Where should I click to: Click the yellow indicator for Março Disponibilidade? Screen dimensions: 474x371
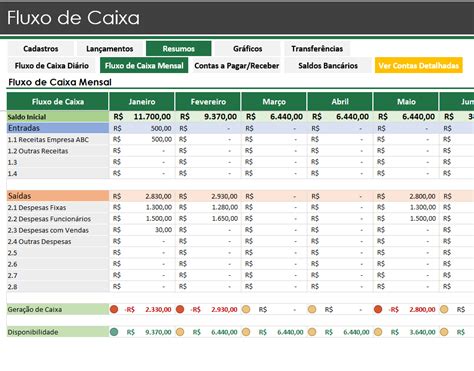246,332
